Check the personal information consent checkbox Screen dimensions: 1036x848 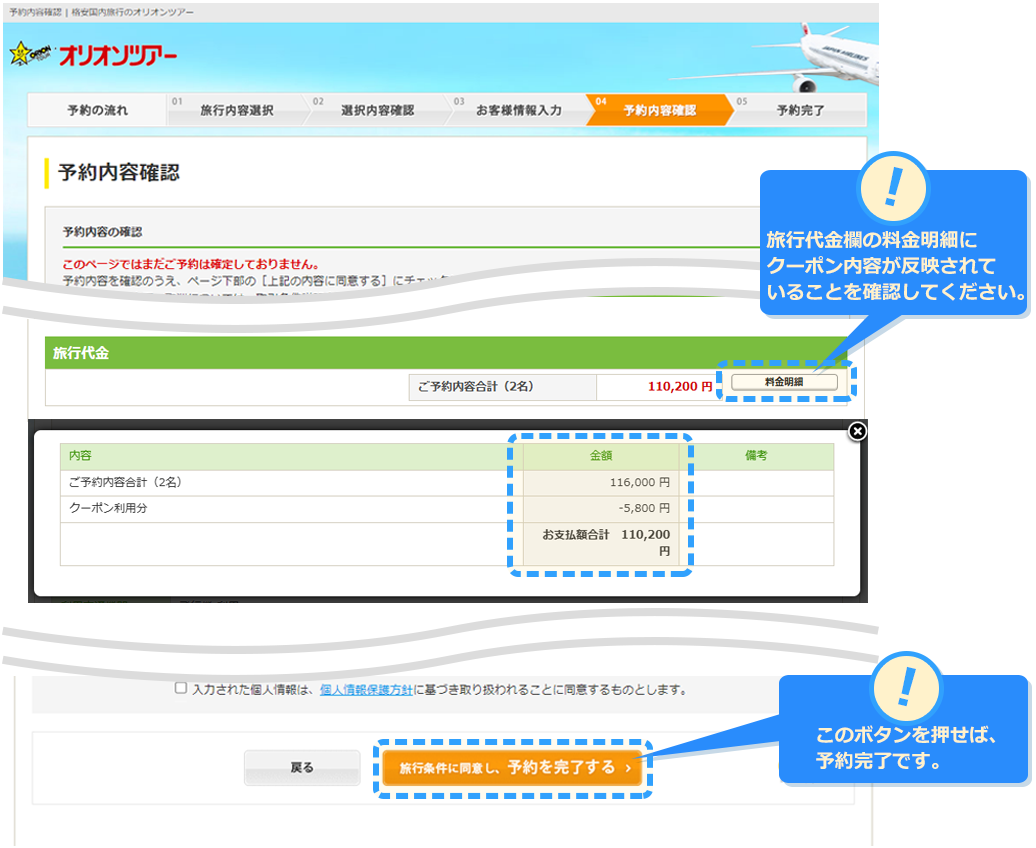coord(180,688)
